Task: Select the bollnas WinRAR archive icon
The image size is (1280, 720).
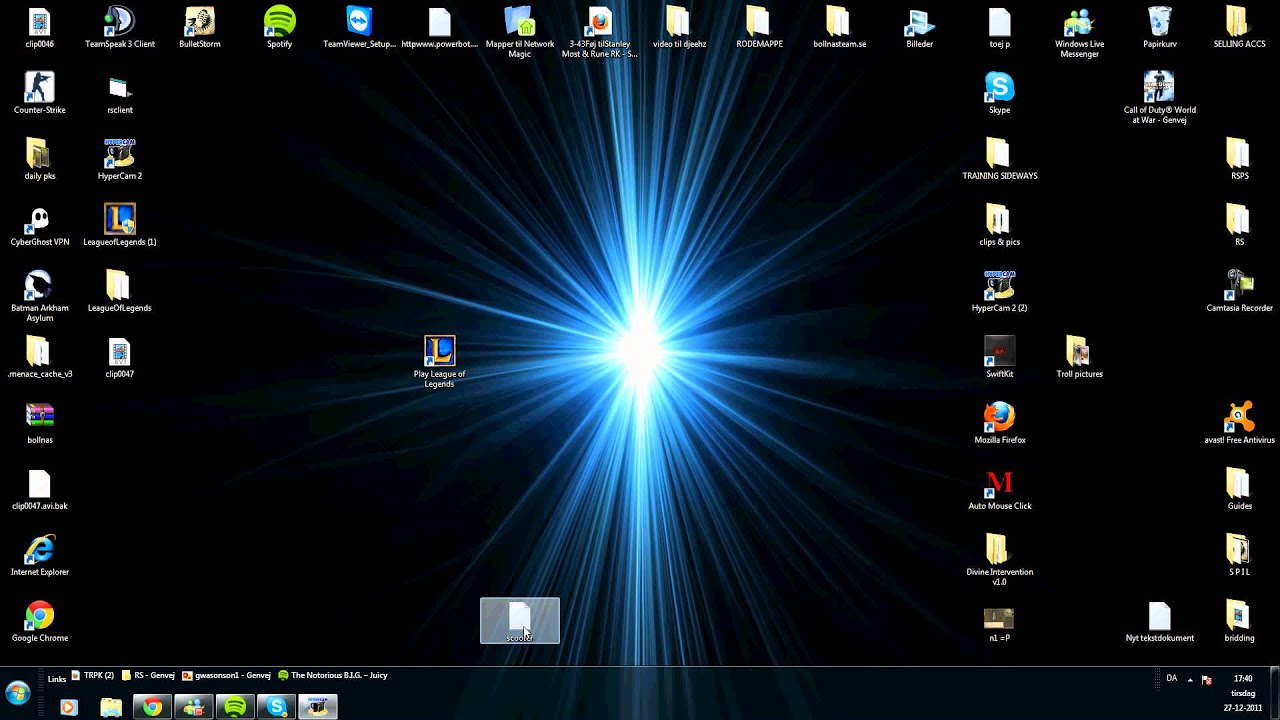Action: pyautogui.click(x=40, y=424)
